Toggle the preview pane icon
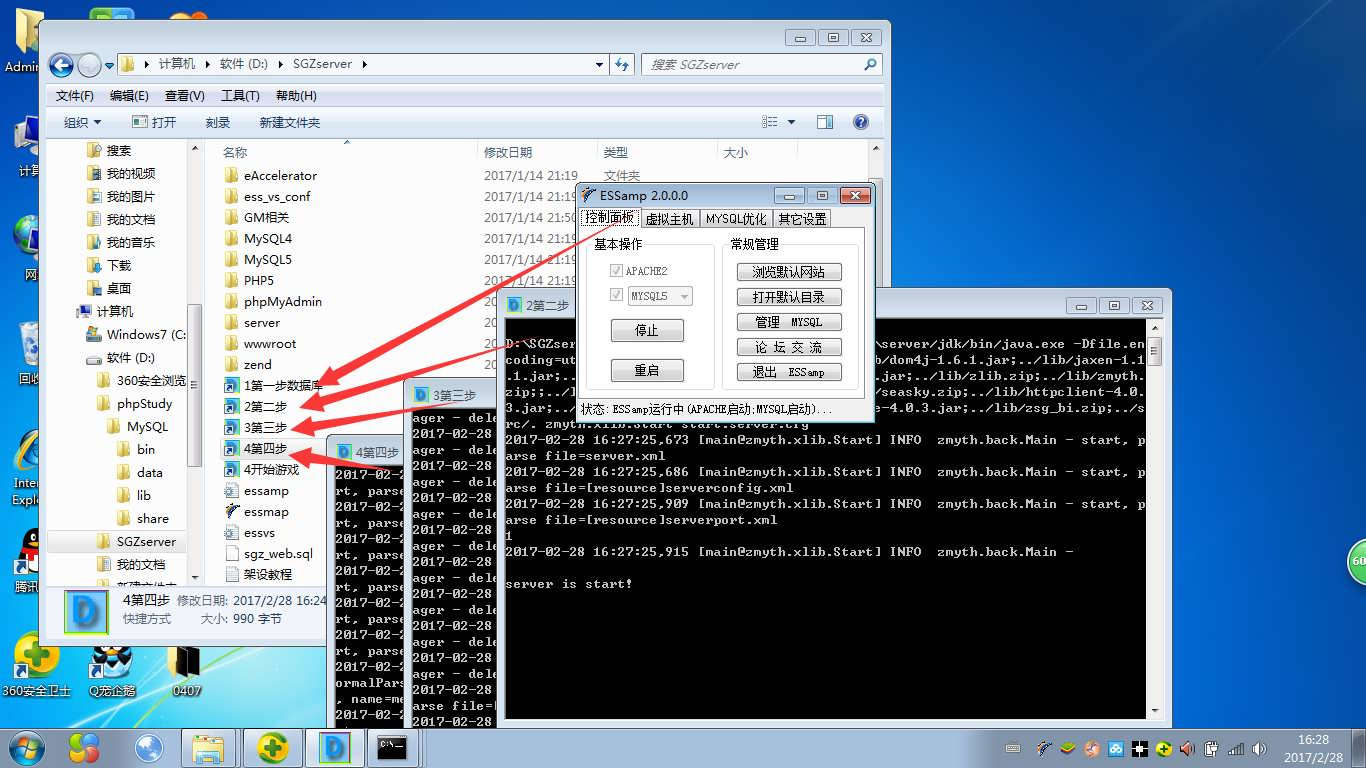The height and width of the screenshot is (768, 1366). (824, 122)
